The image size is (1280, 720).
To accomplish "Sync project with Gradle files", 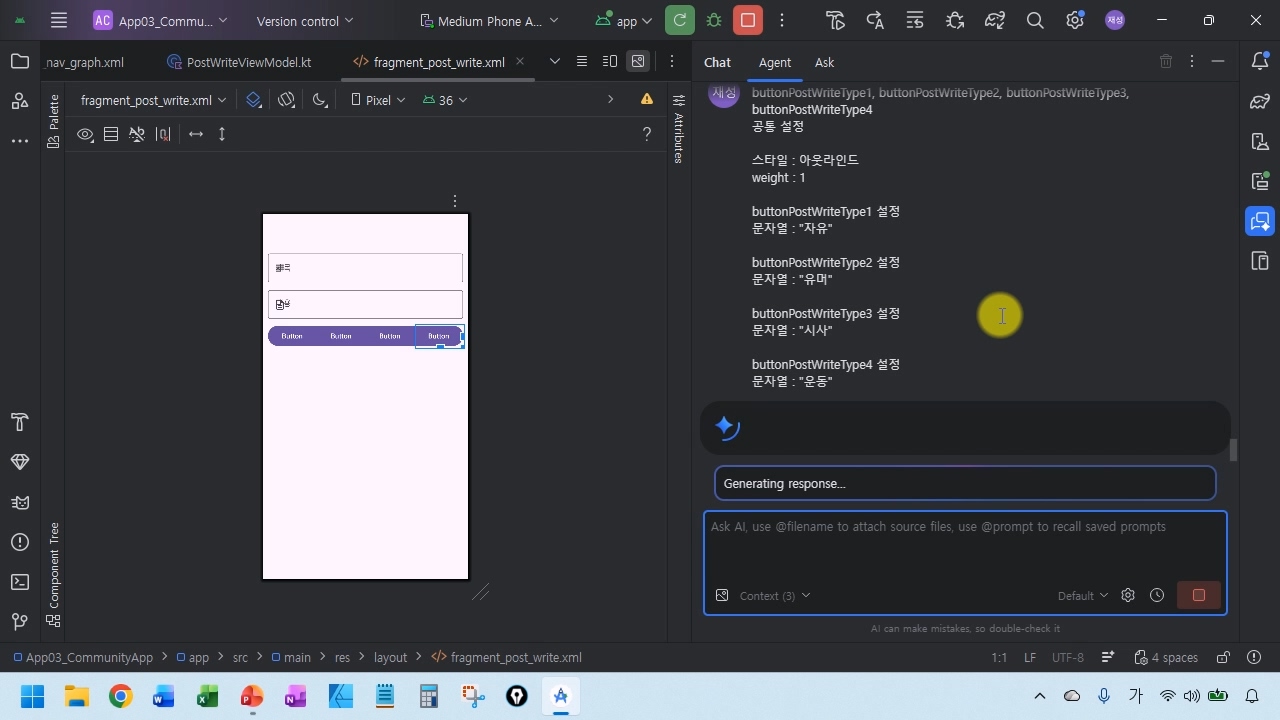I will pyautogui.click(x=995, y=20).
